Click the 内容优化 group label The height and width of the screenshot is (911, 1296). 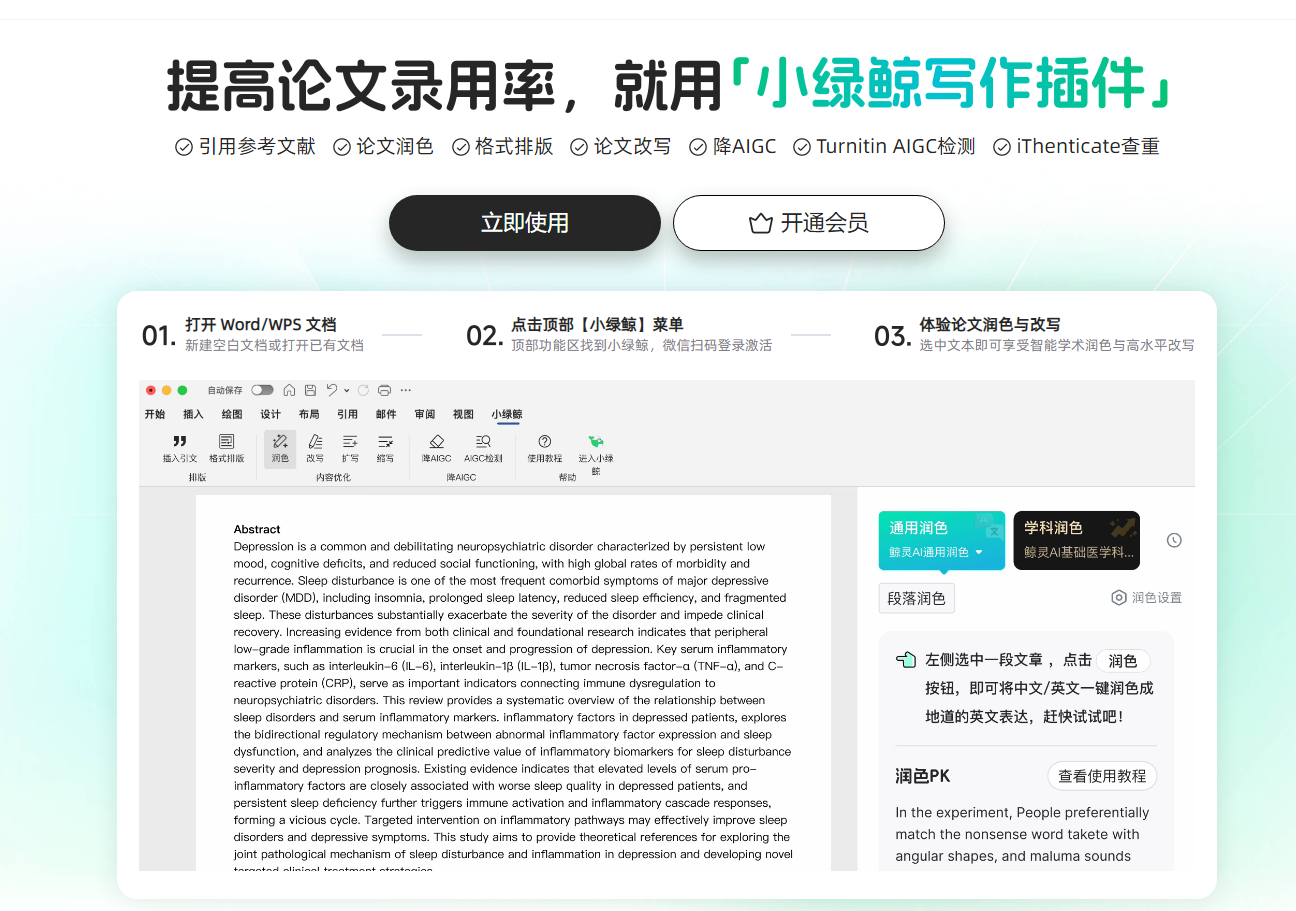tap(333, 478)
